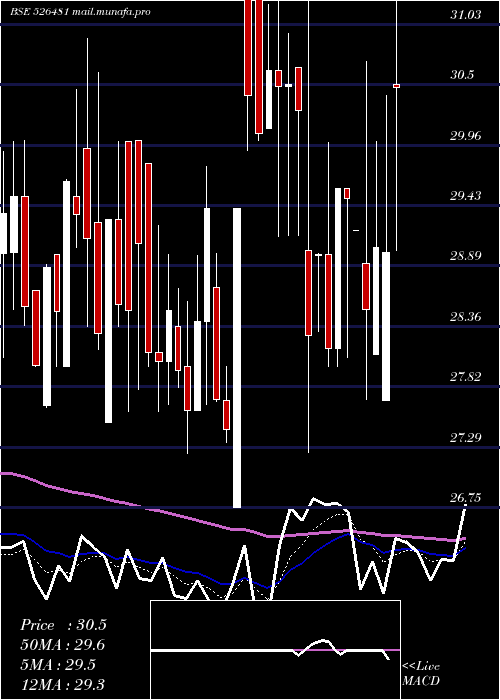The image size is (500, 700).
Task: Click the 26.75 price axis label
Action: pos(466,497)
